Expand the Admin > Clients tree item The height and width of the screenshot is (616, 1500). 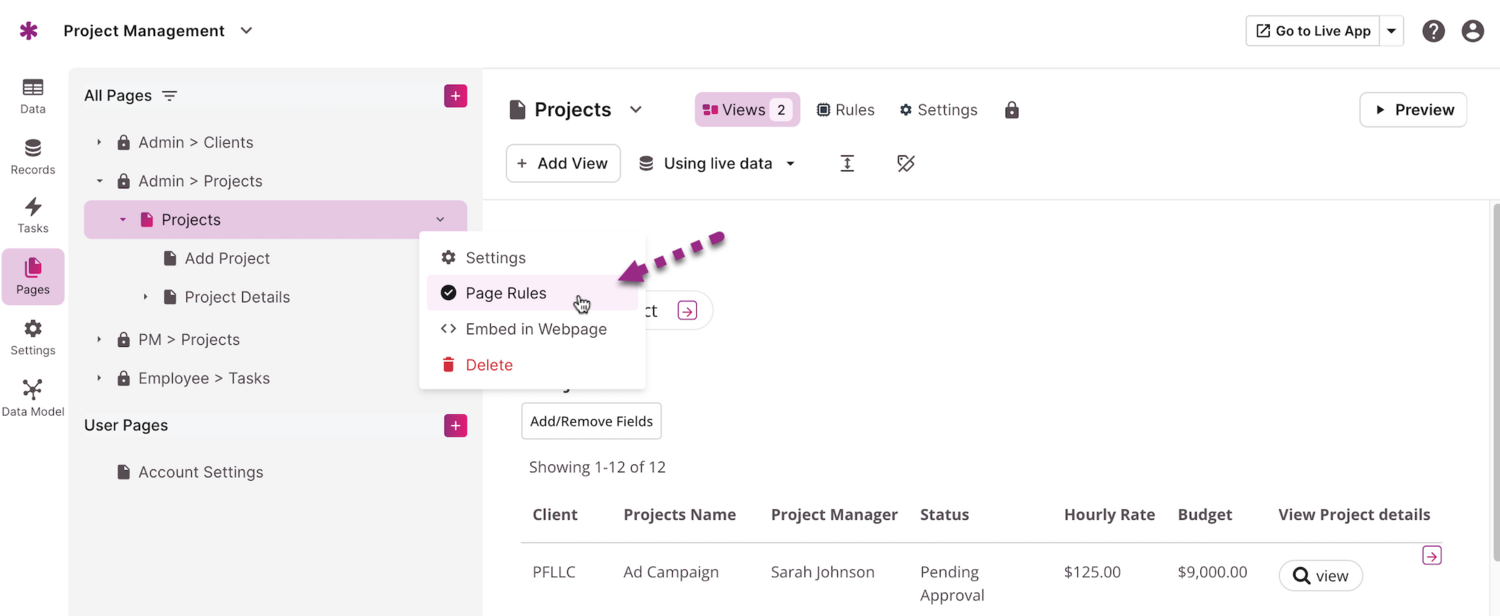tap(99, 143)
